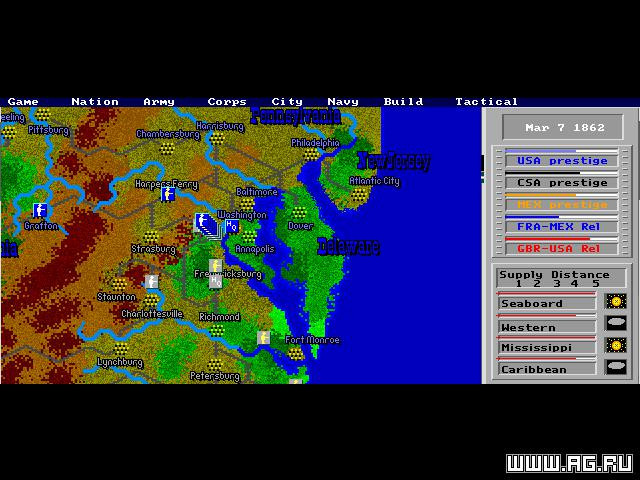Open the City menu
The height and width of the screenshot is (480, 640).
click(287, 102)
